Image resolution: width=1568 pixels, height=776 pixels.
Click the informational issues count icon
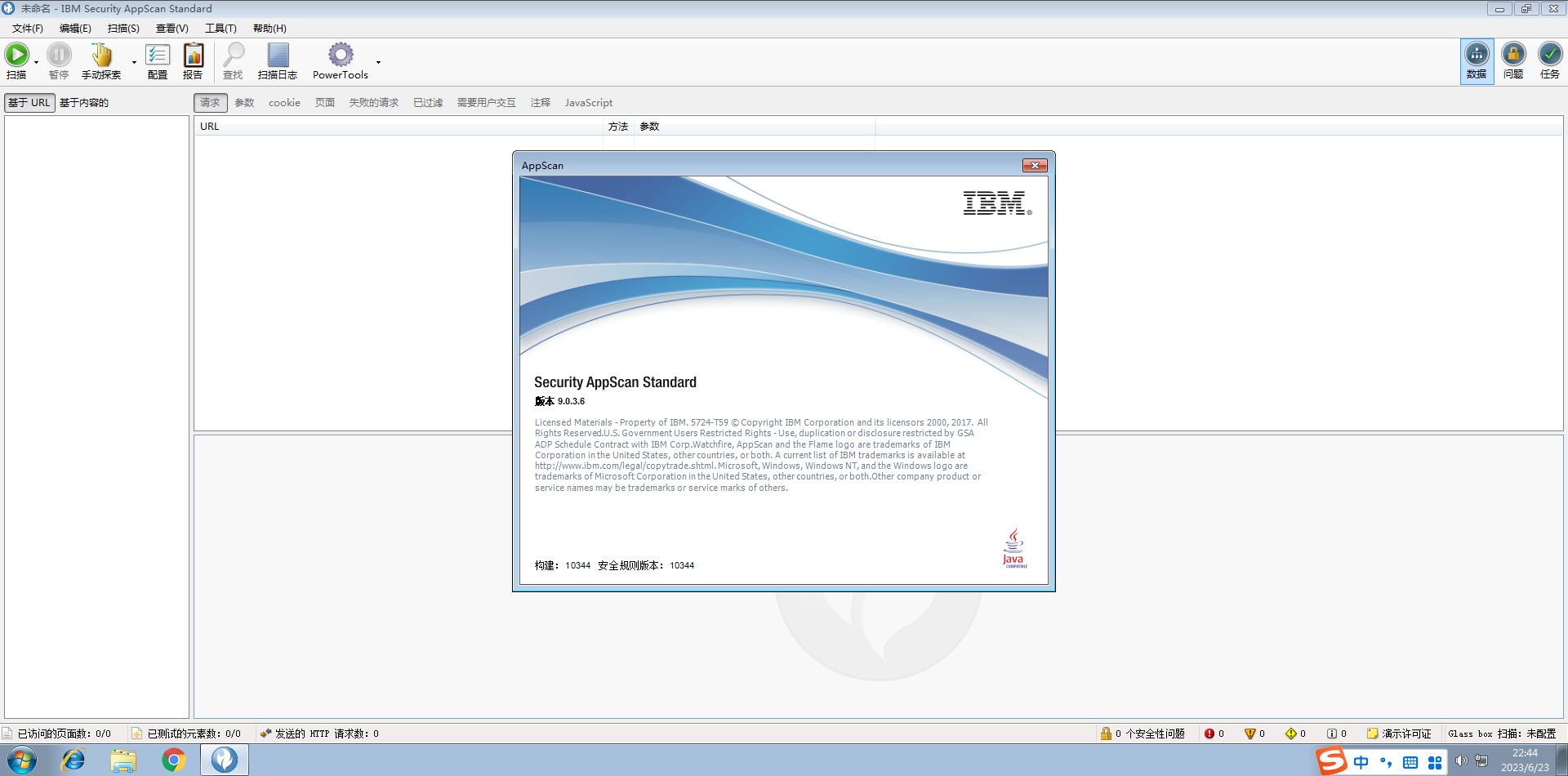pyautogui.click(x=1332, y=734)
